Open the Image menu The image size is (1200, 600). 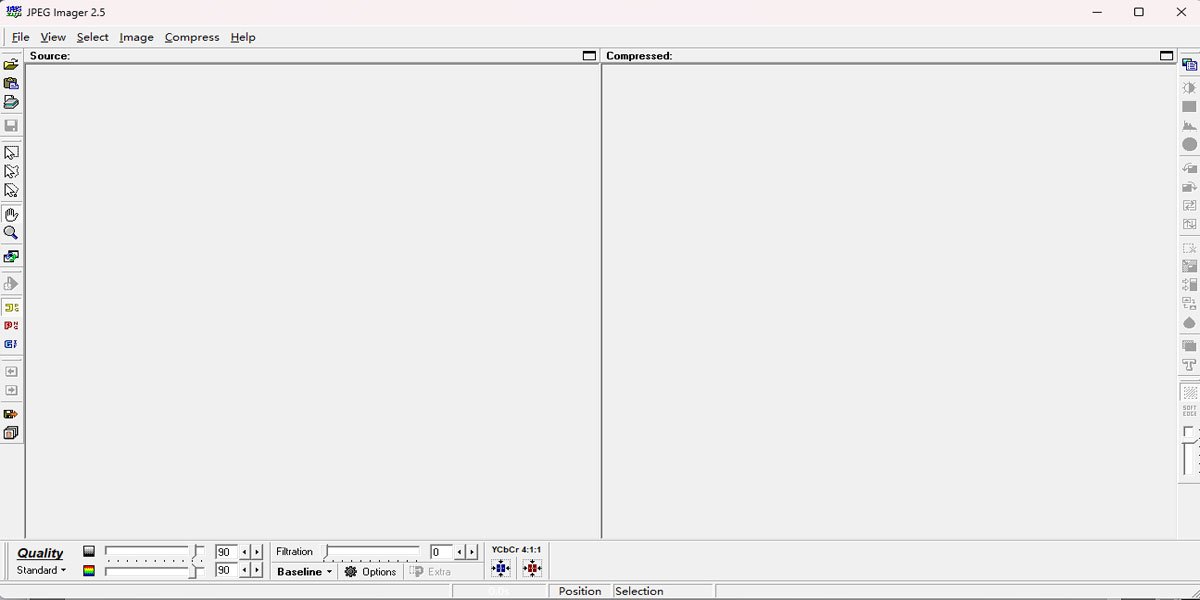(136, 37)
